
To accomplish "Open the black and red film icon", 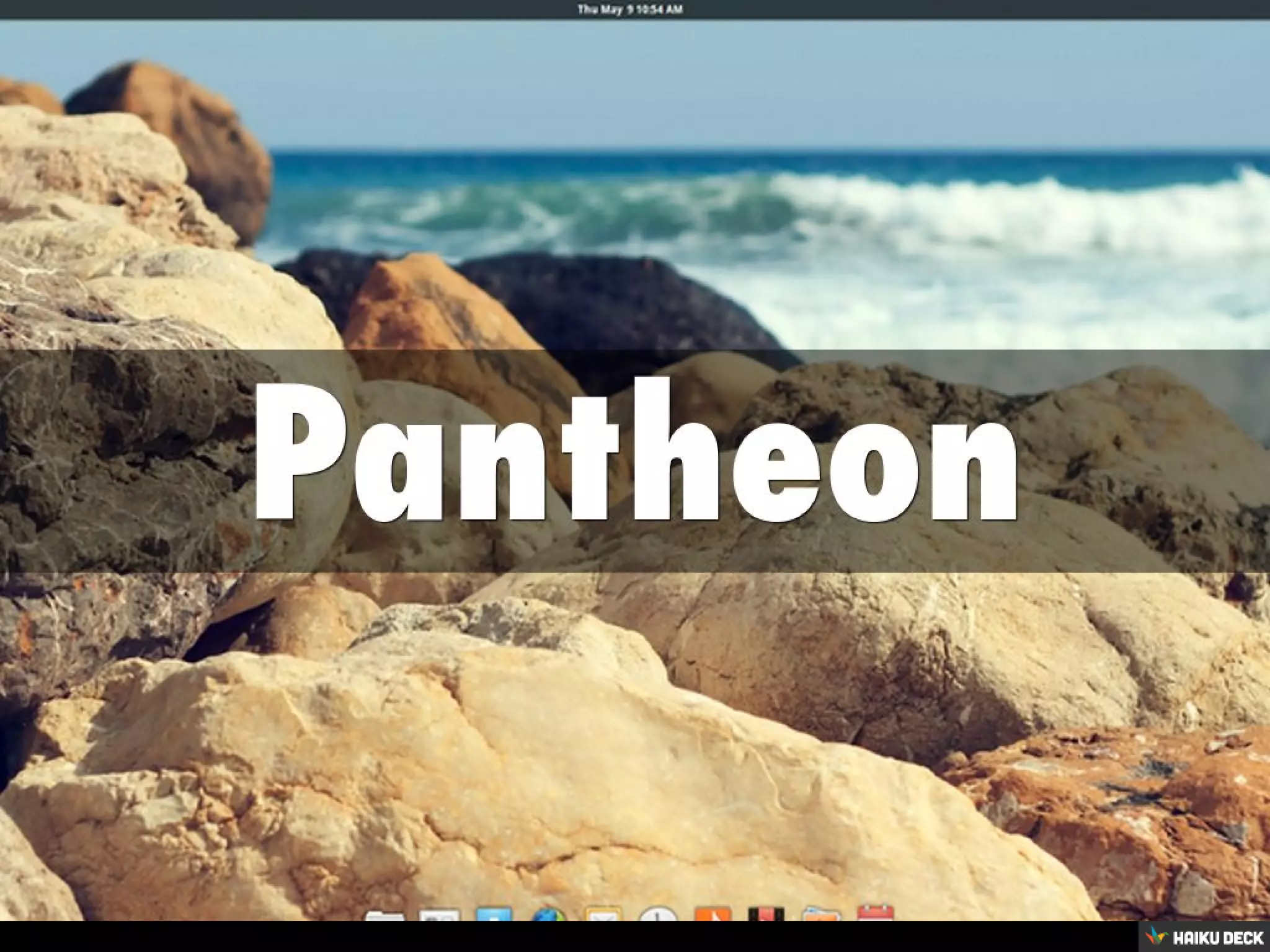I will (x=766, y=915).
